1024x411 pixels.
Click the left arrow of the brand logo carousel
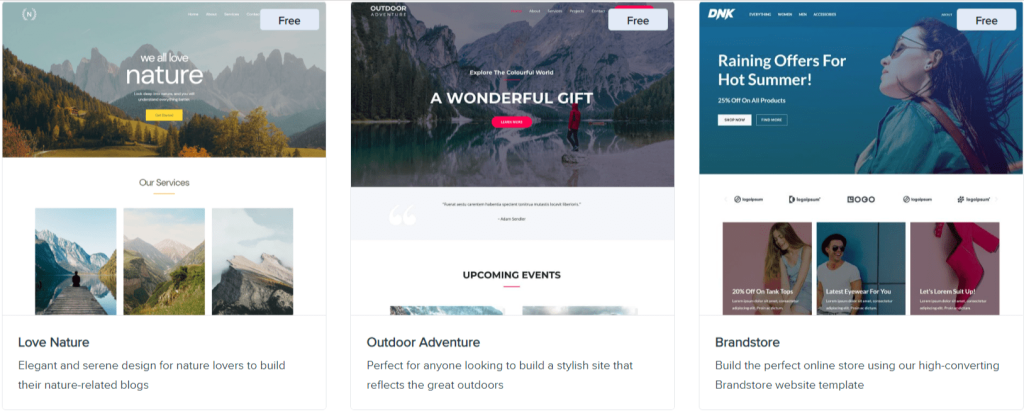pos(725,199)
